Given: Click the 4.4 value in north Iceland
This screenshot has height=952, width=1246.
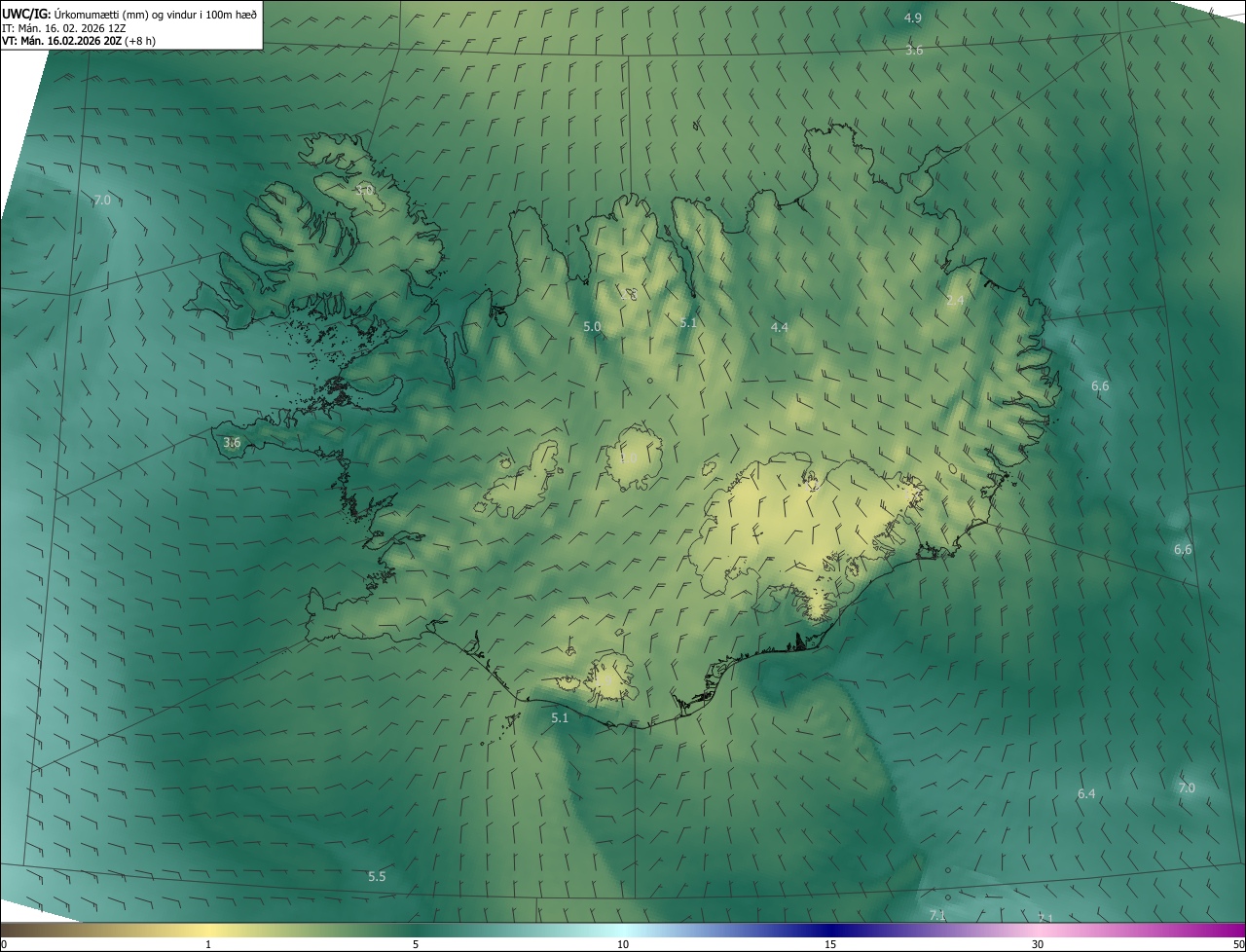Looking at the screenshot, I should click(x=779, y=328).
